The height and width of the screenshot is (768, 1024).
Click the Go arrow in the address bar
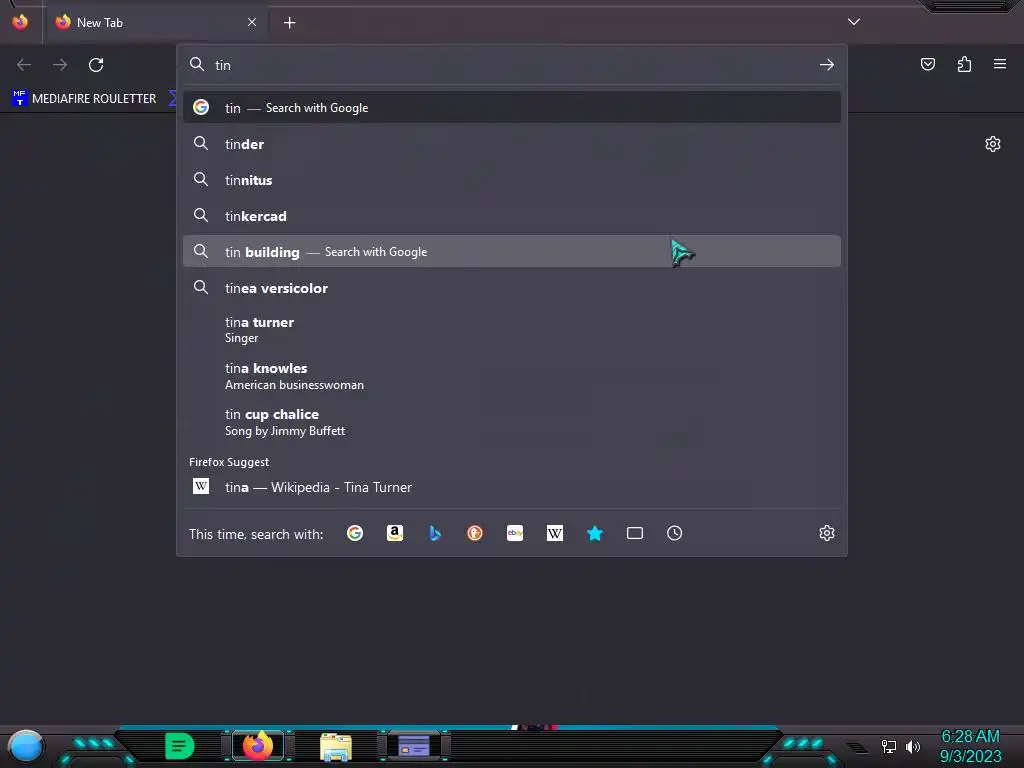[827, 65]
